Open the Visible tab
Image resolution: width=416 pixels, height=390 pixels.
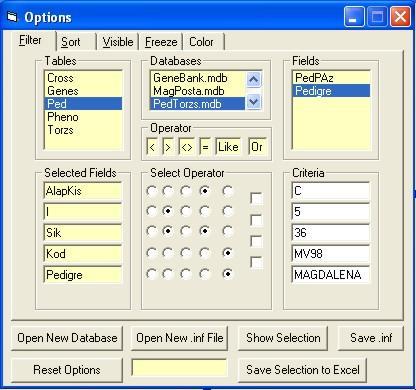tap(118, 42)
